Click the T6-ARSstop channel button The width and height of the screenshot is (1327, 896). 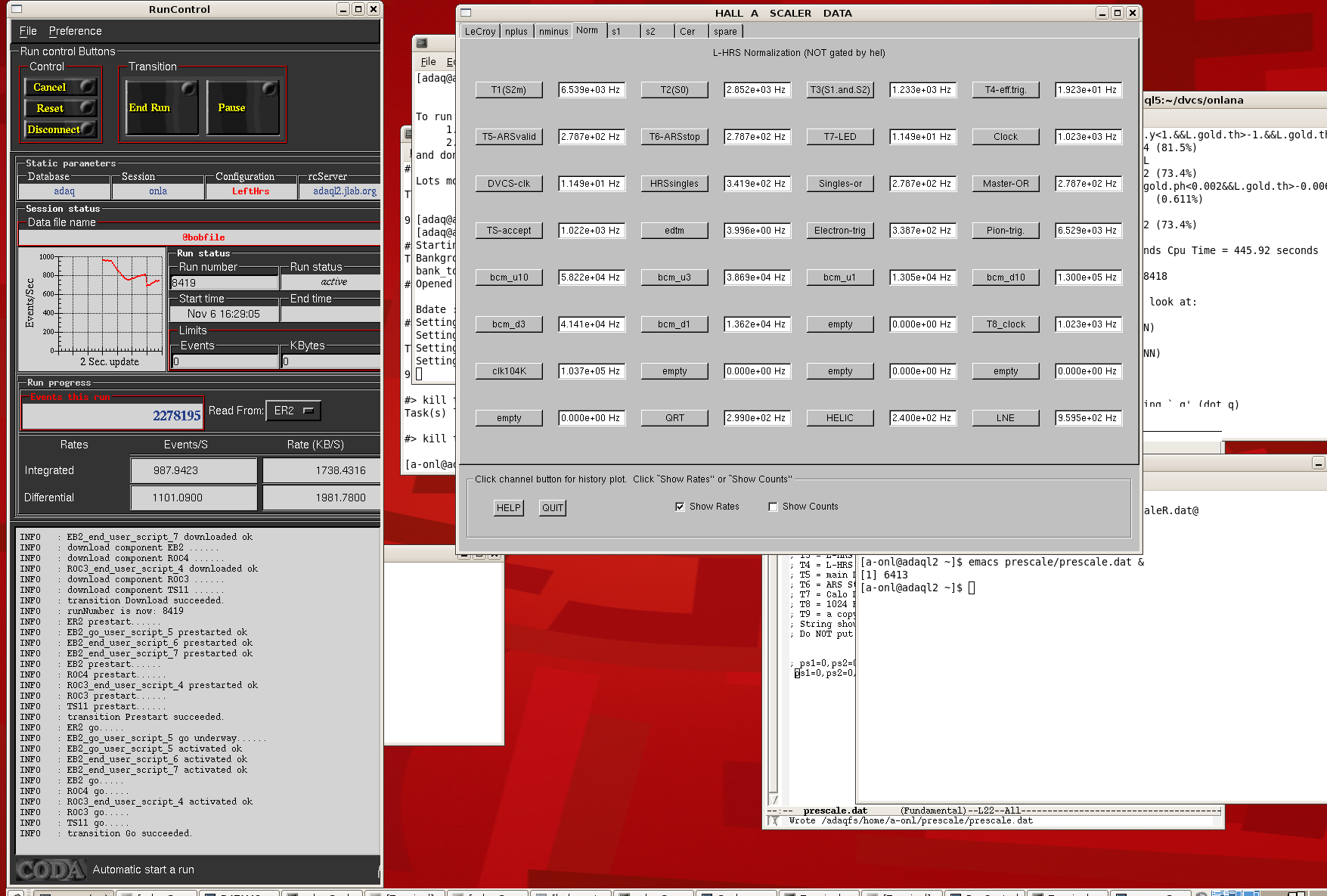tap(674, 137)
